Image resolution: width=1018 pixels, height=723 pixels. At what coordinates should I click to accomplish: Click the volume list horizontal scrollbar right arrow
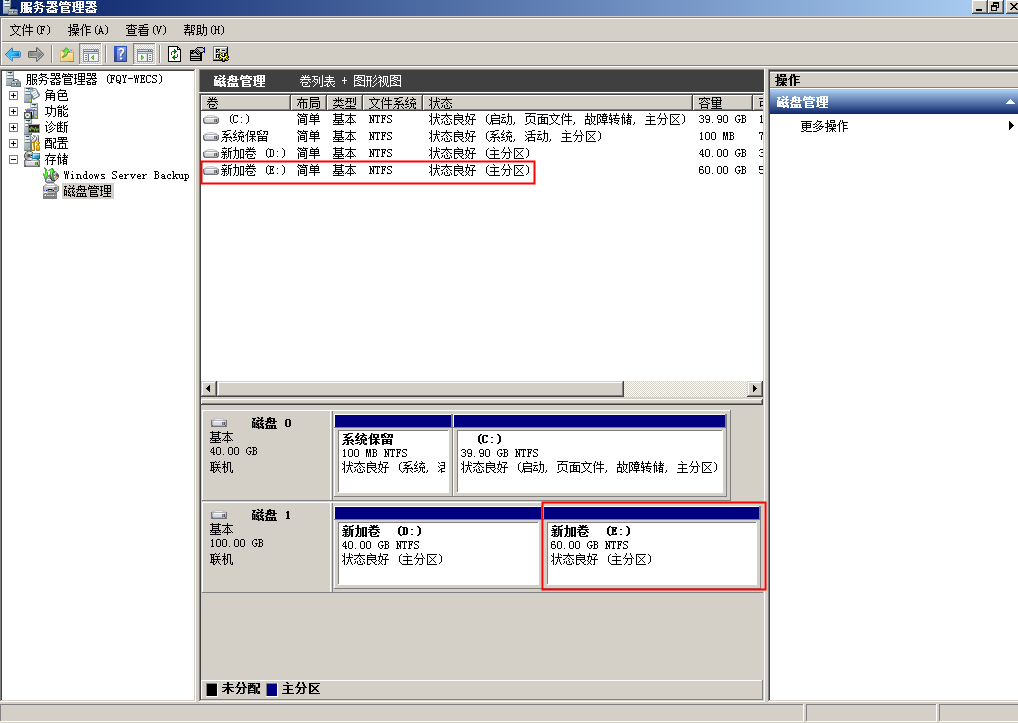pos(754,388)
